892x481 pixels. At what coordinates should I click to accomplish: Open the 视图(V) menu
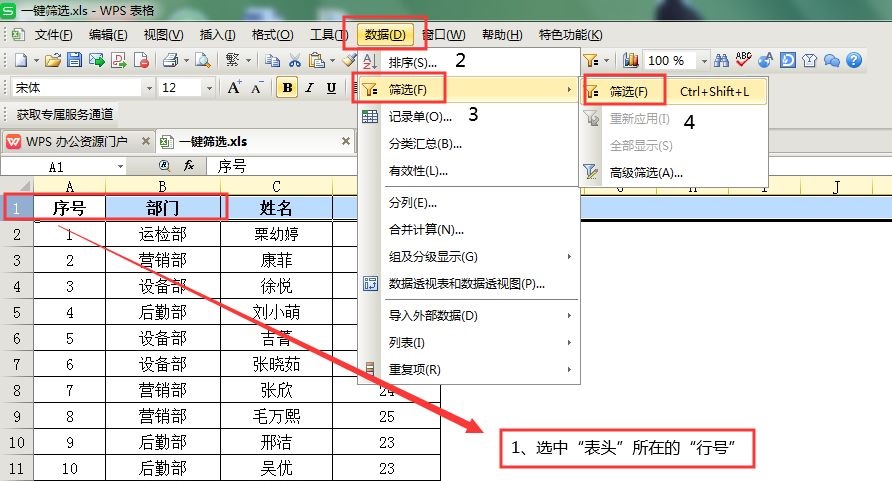click(x=163, y=35)
